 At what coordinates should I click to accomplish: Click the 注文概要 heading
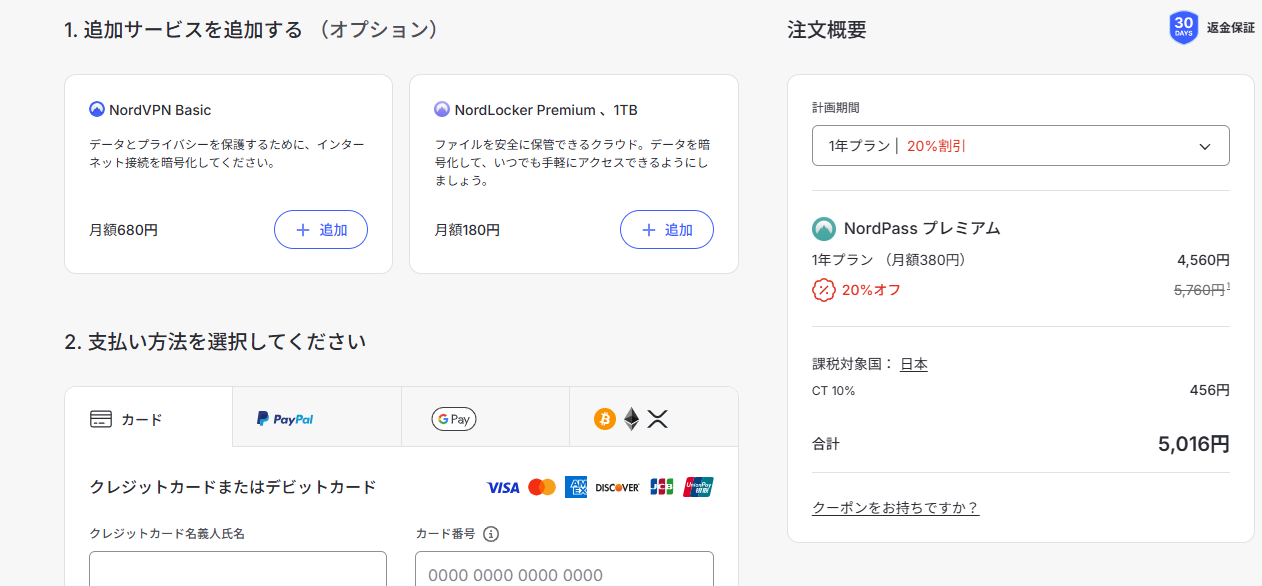[827, 30]
